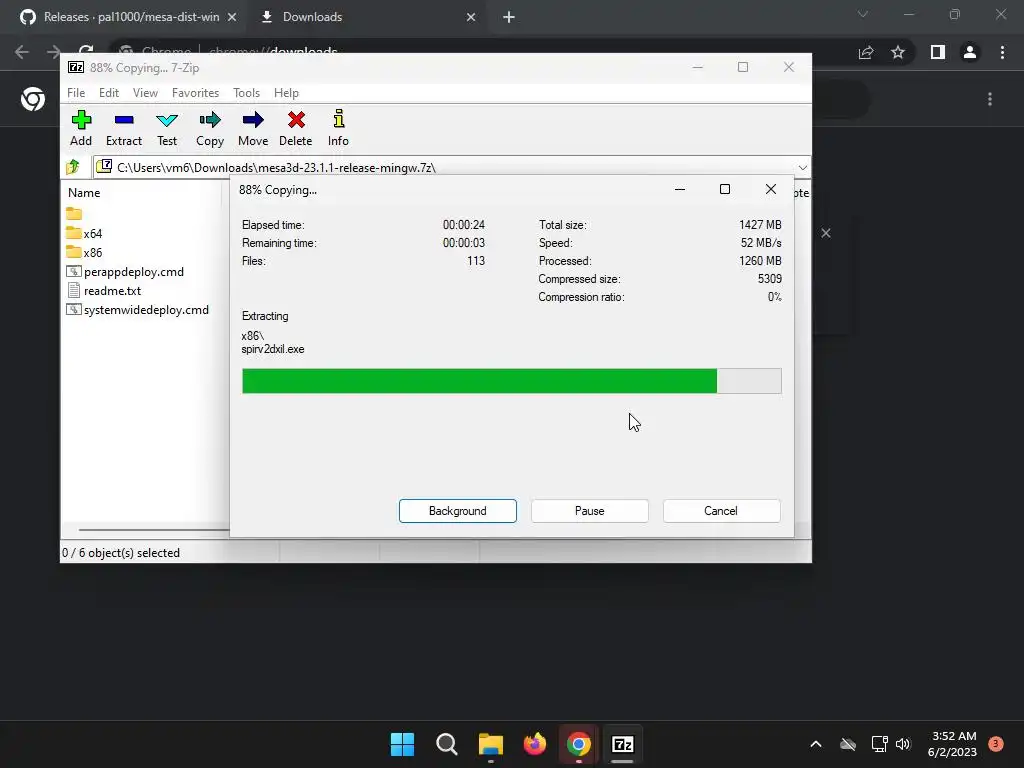Open the Edit menu
The image size is (1024, 768).
[108, 93]
